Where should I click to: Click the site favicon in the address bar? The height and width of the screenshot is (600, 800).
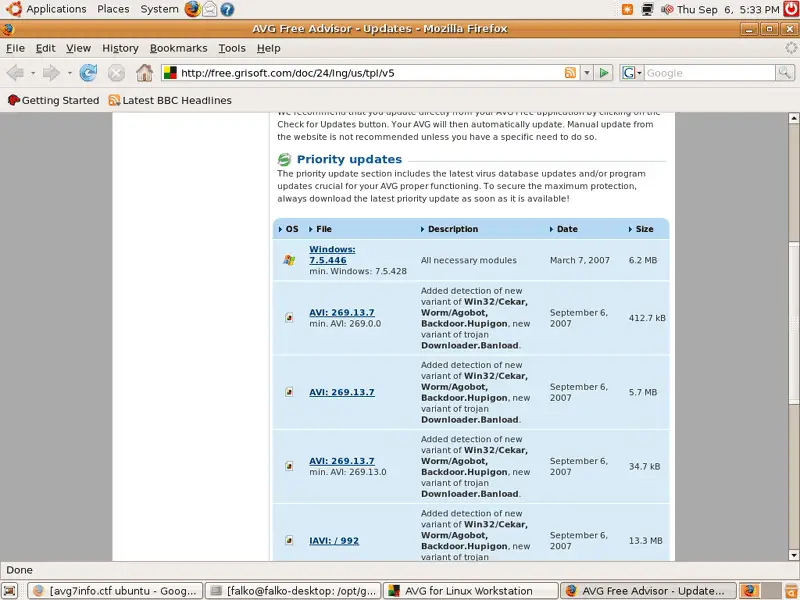tap(170, 73)
